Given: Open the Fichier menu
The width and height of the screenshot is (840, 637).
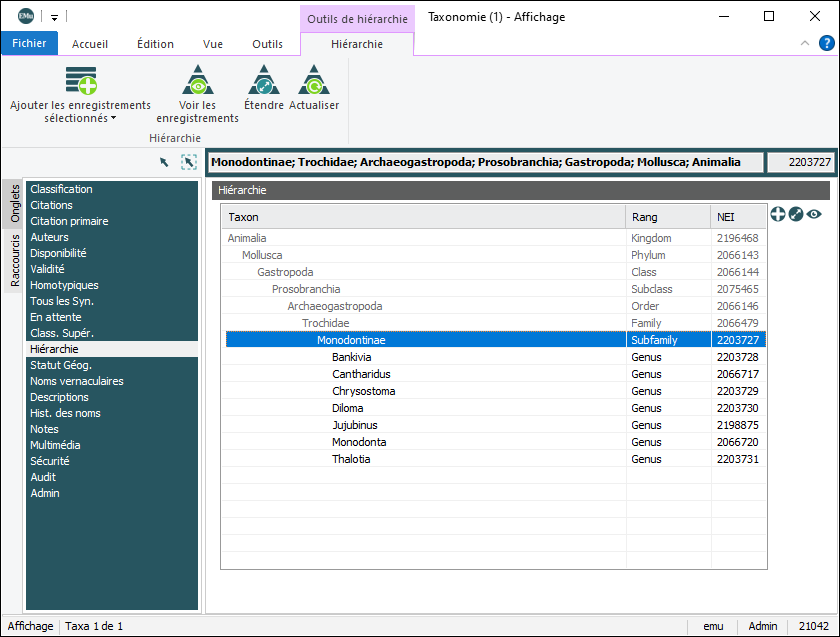Looking at the screenshot, I should tap(29, 44).
